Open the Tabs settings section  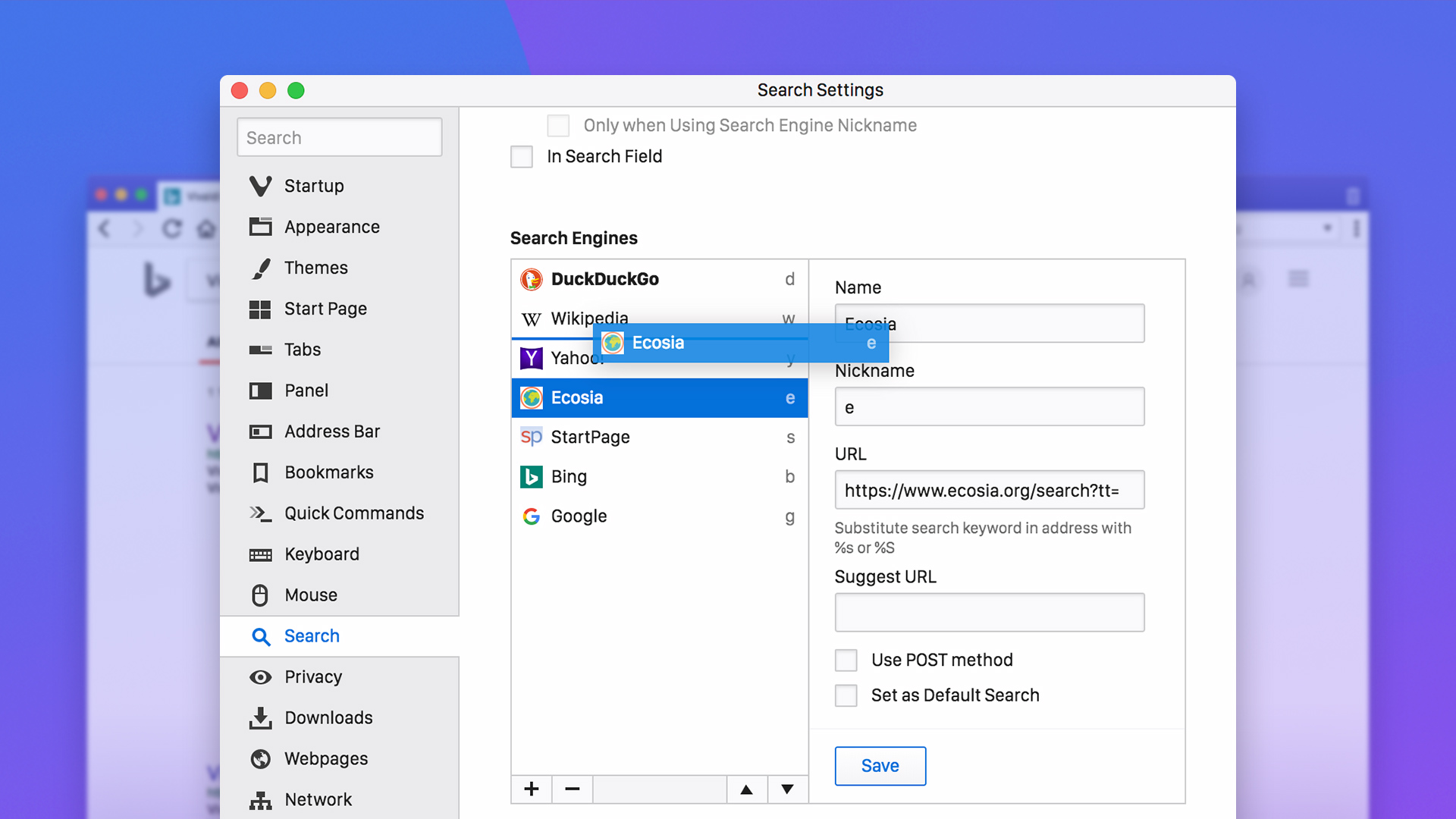click(302, 349)
